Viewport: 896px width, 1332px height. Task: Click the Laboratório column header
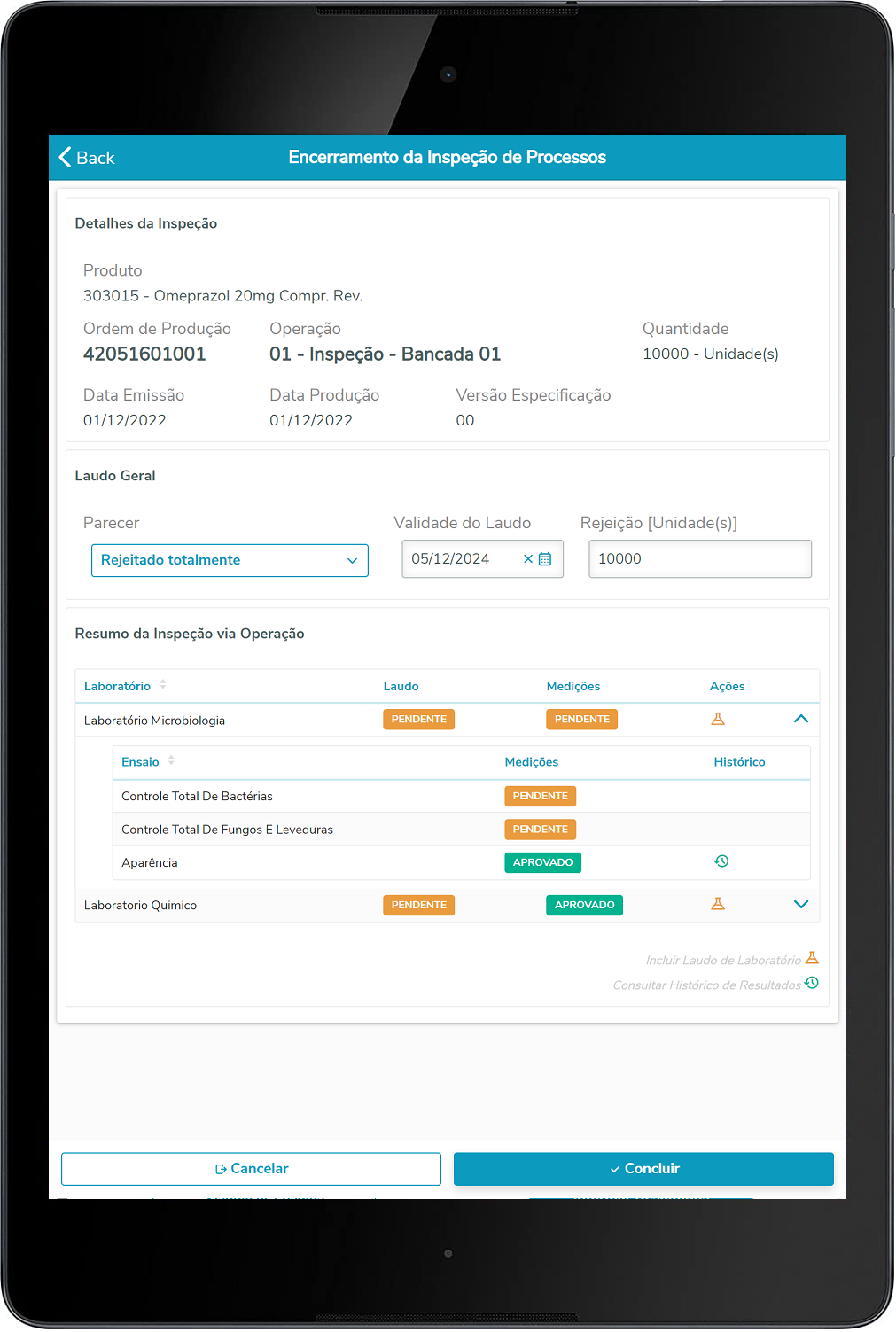117,686
